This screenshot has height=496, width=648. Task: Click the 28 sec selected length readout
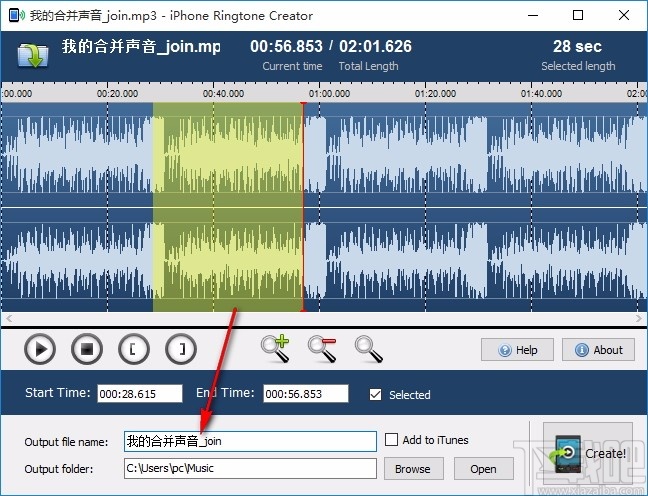[x=577, y=46]
